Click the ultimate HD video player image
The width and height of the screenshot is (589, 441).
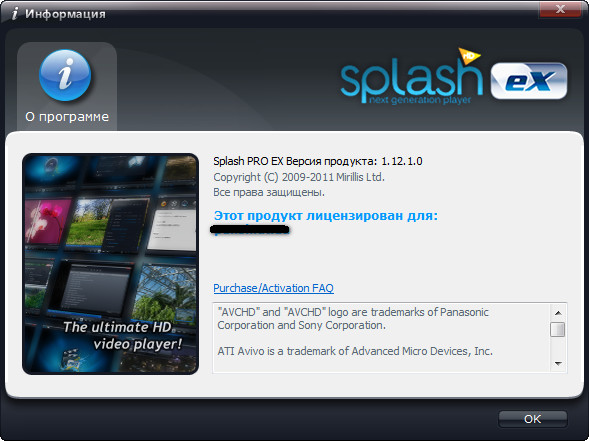coord(110,264)
